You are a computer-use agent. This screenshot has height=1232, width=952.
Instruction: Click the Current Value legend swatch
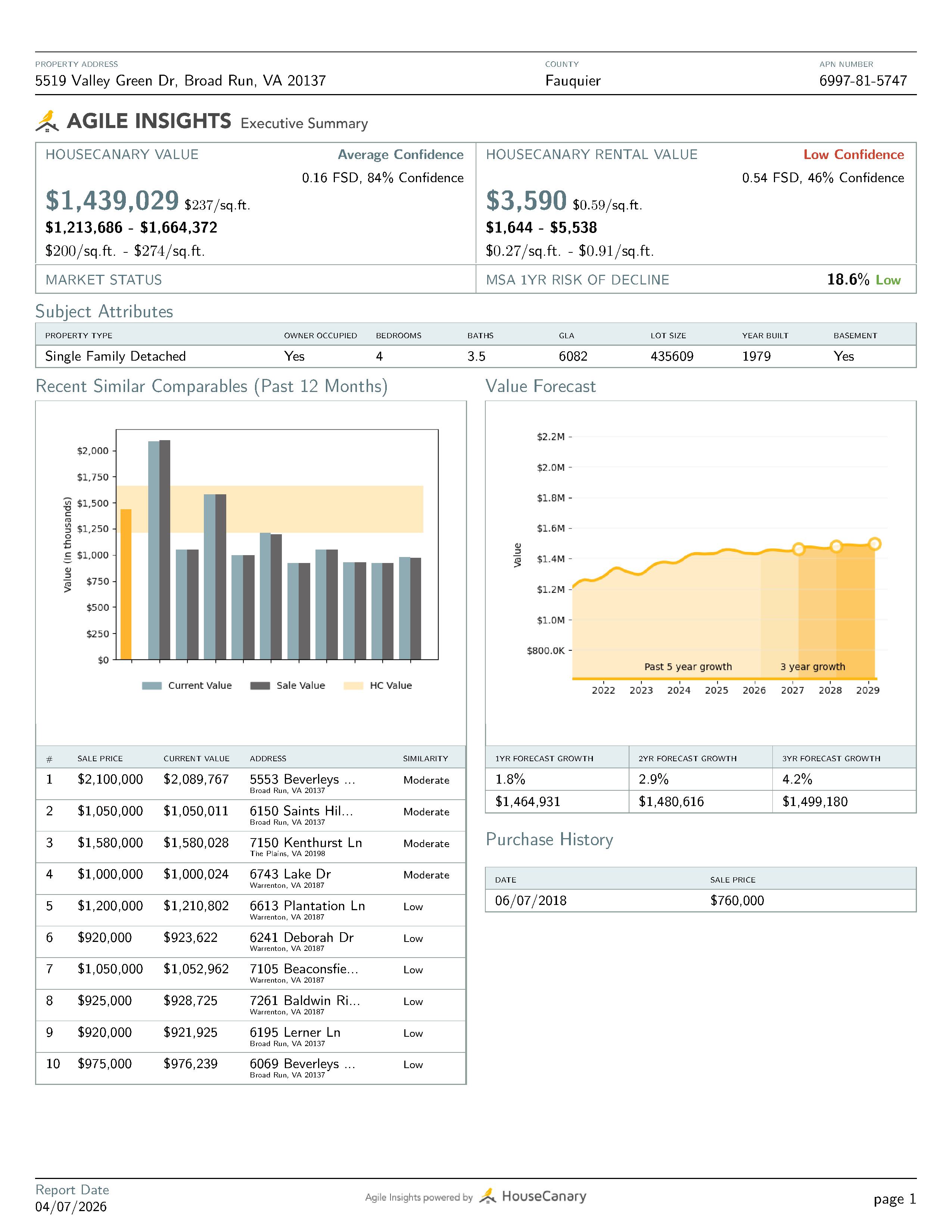pos(152,685)
